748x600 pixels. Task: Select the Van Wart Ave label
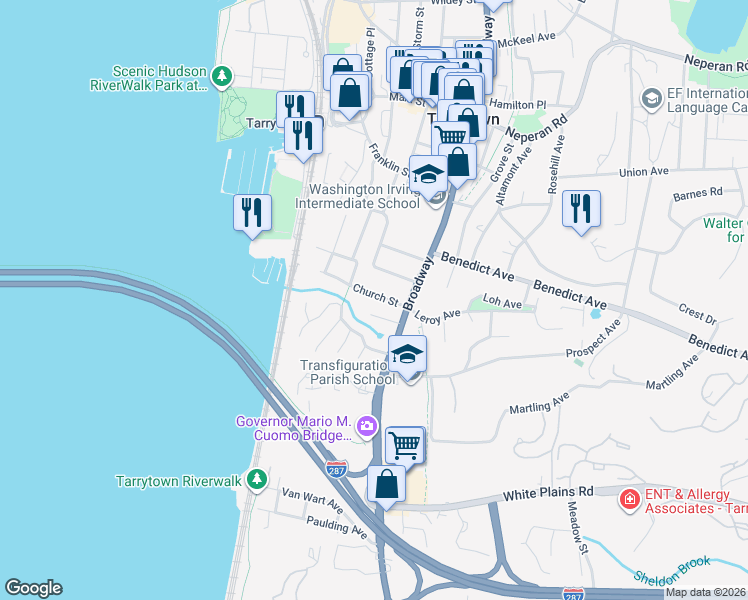(312, 500)
